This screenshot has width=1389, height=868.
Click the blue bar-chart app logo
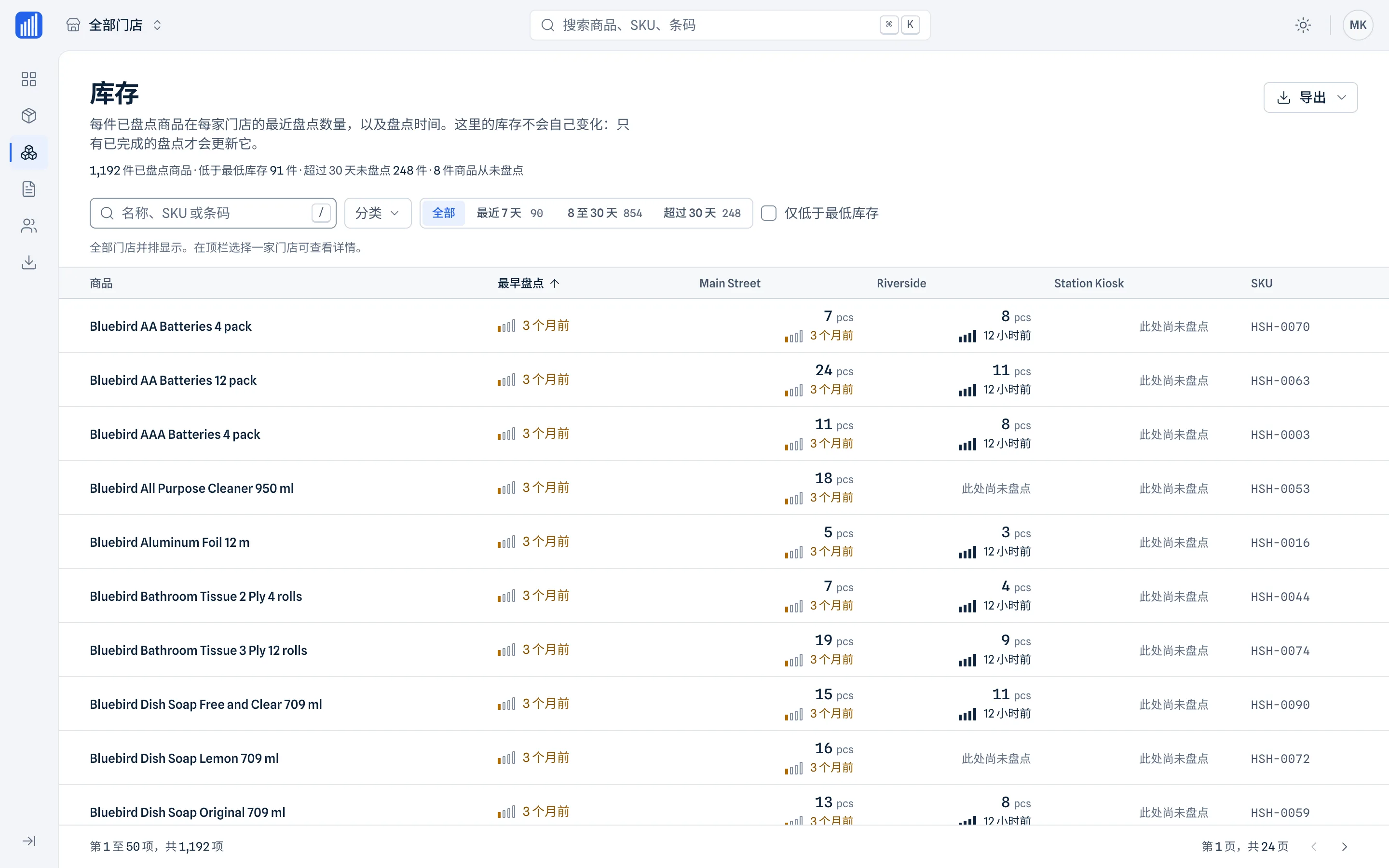(x=29, y=25)
